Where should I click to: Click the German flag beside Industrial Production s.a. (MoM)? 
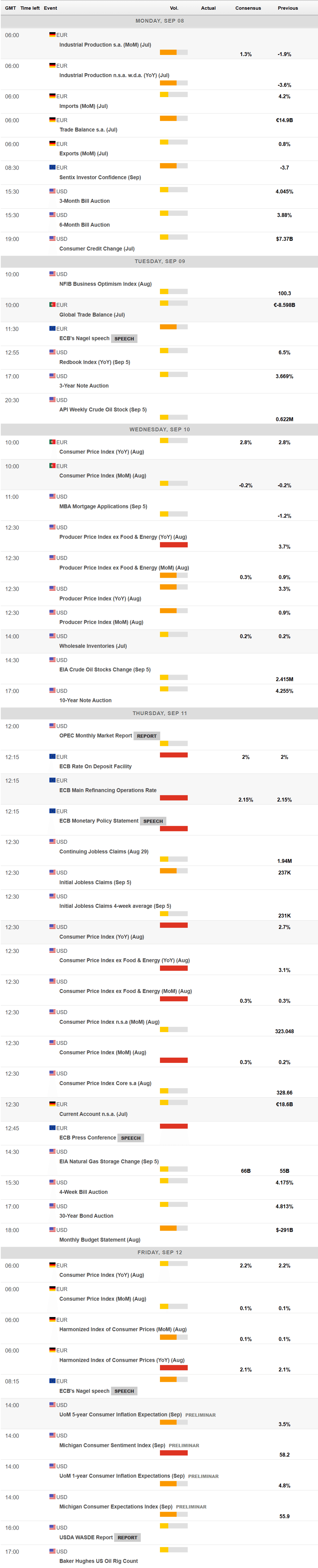click(52, 35)
